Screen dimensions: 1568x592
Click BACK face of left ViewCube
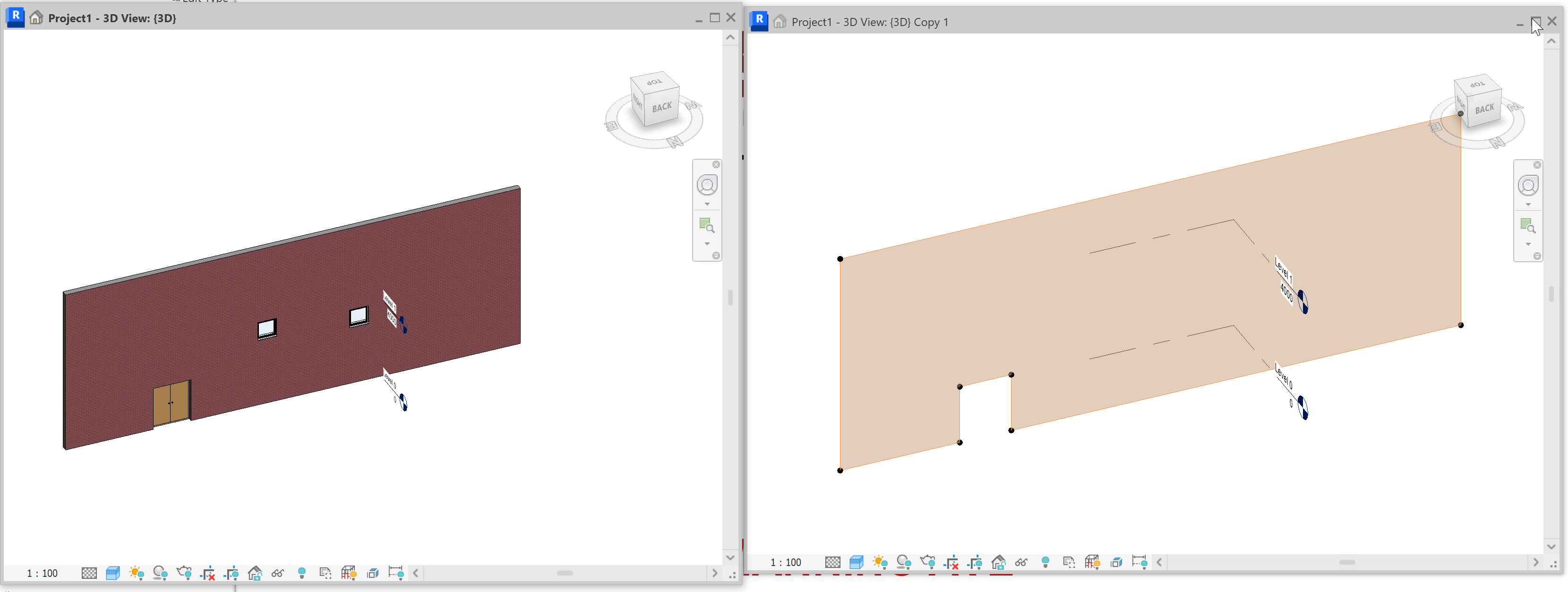(662, 108)
